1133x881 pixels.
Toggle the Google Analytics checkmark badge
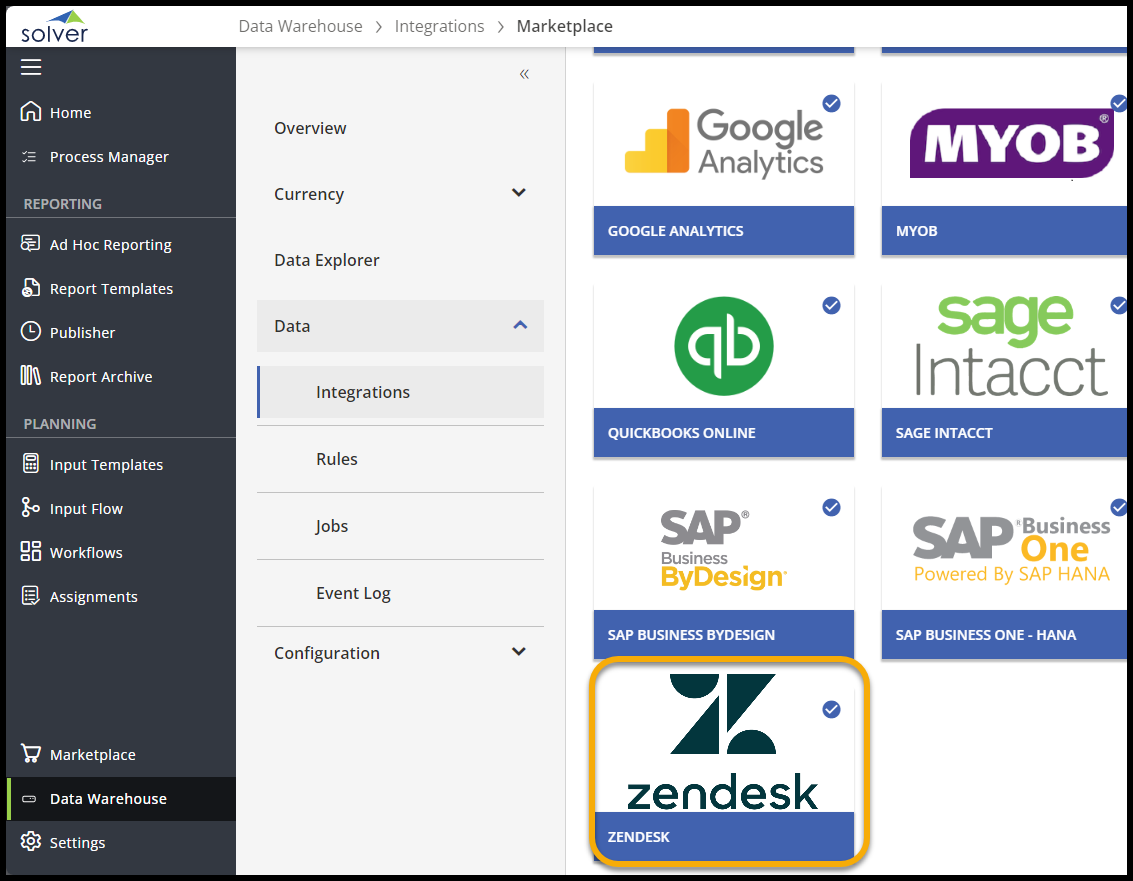click(831, 103)
